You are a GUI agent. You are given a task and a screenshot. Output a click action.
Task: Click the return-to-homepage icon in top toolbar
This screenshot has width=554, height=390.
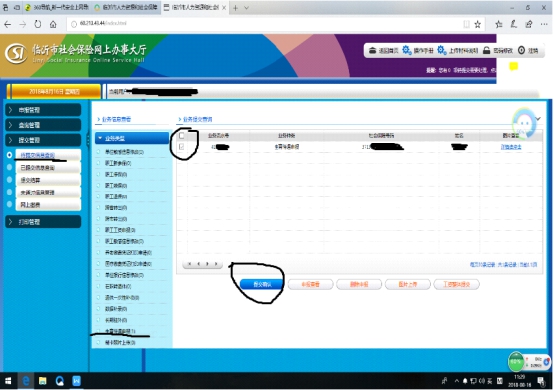pos(372,51)
